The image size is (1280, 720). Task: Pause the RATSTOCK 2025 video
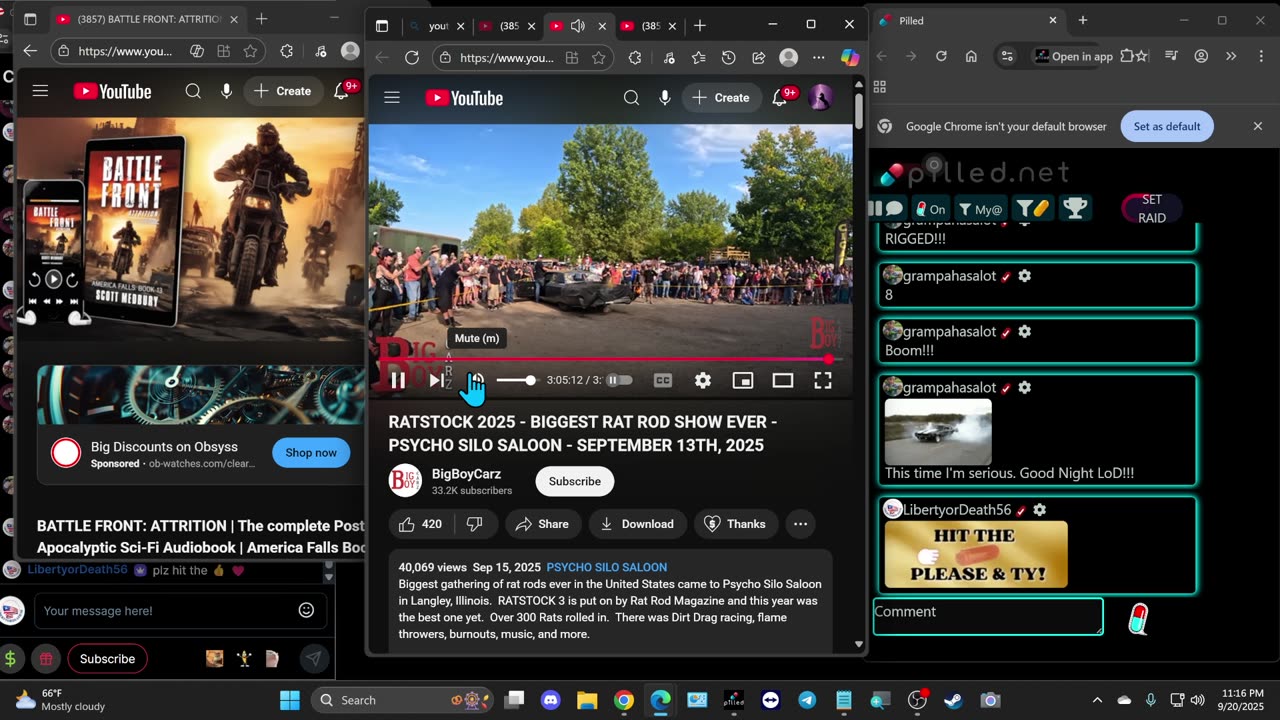(398, 380)
